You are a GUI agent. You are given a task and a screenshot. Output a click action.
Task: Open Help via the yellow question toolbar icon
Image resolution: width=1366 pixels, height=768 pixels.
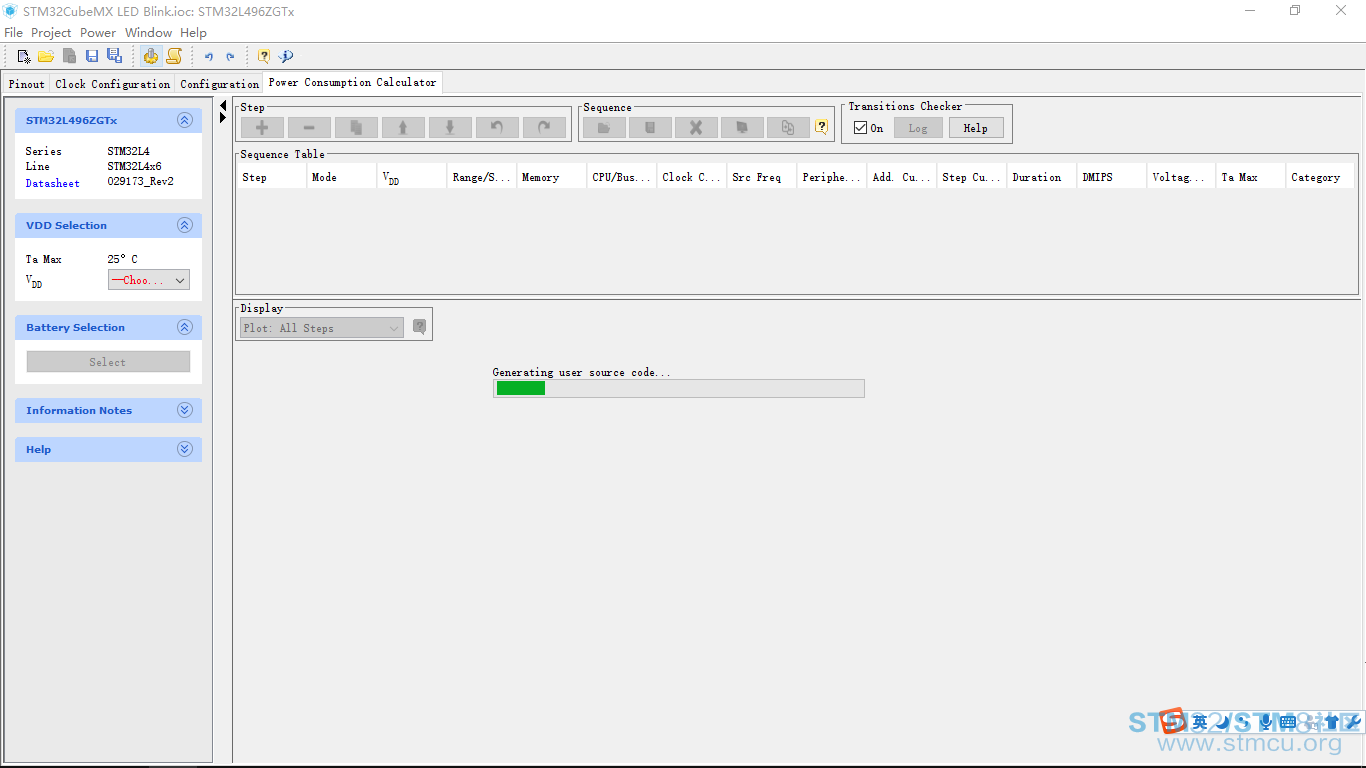(x=264, y=56)
